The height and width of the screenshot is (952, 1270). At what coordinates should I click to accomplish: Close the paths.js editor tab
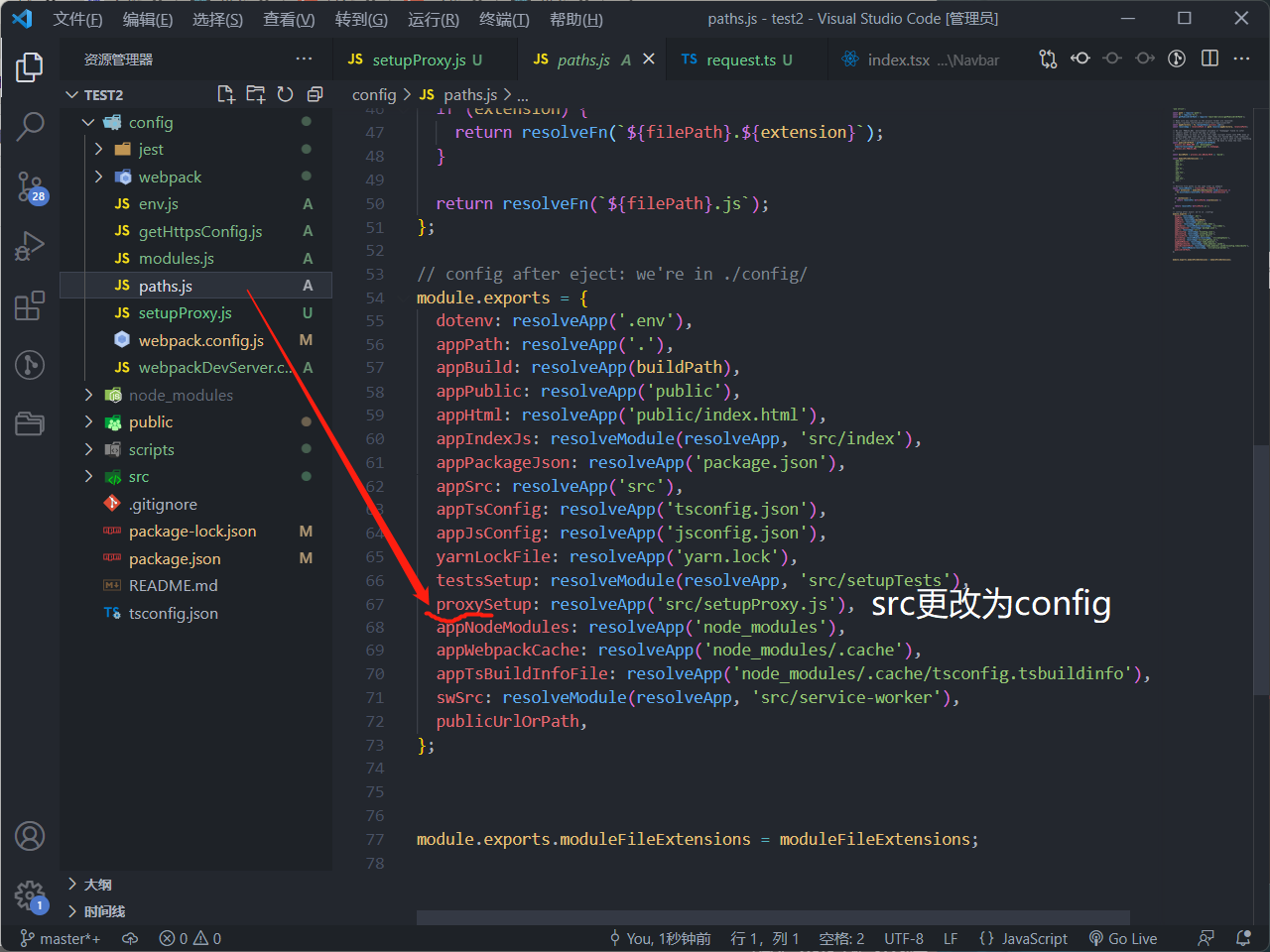coord(649,59)
